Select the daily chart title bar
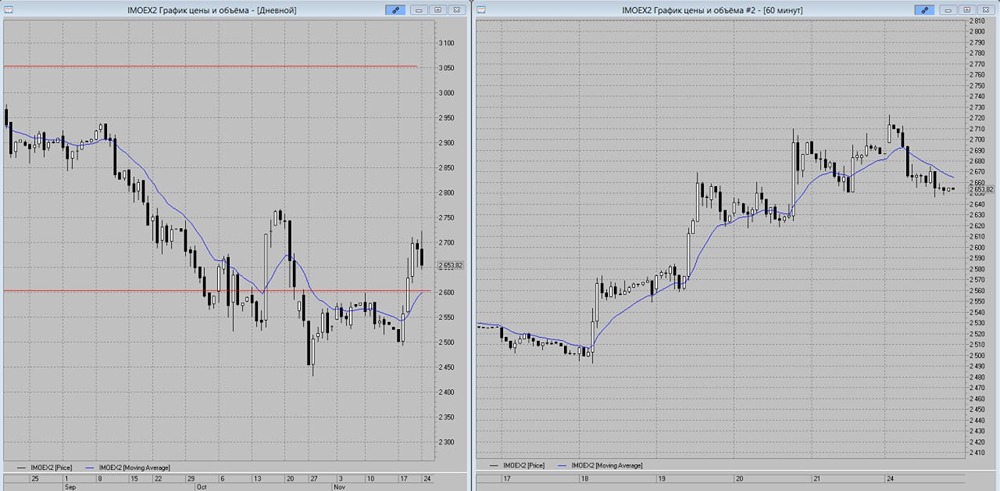The height and width of the screenshot is (491, 1000). click(x=212, y=10)
